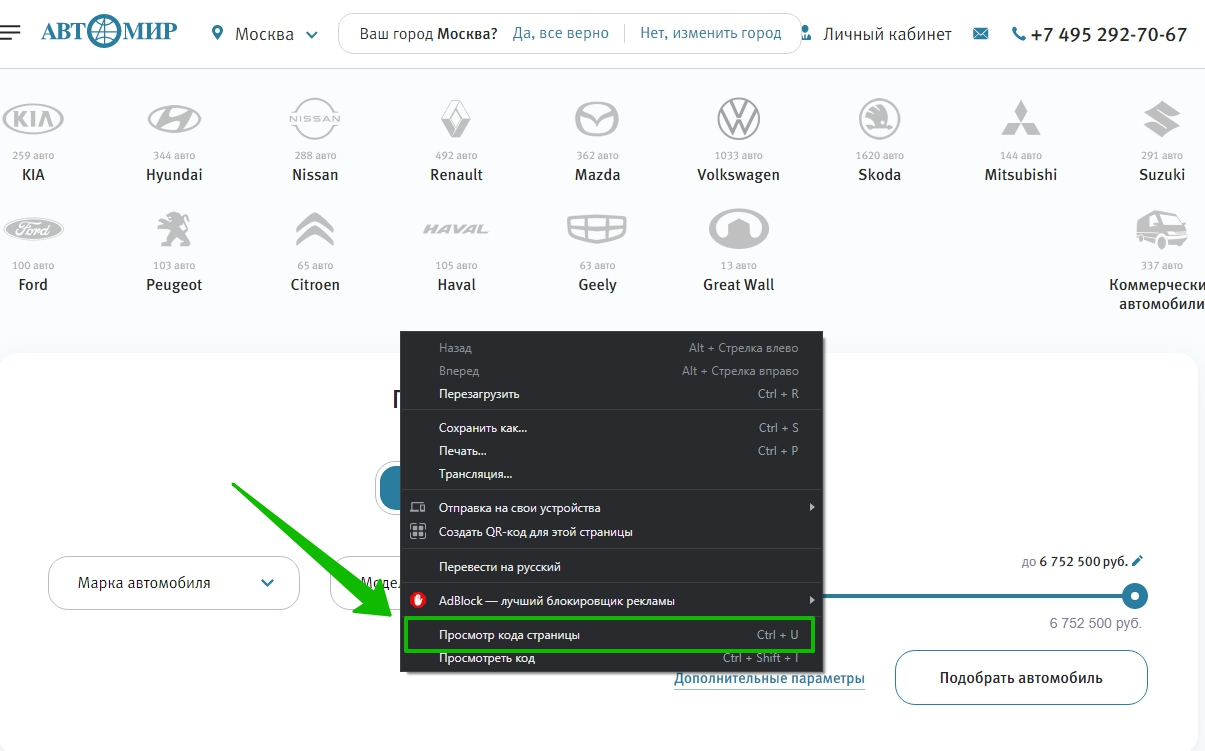This screenshot has width=1205, height=751.
Task: Open 'Отправка на свои устройства' submenu
Action: [611, 508]
